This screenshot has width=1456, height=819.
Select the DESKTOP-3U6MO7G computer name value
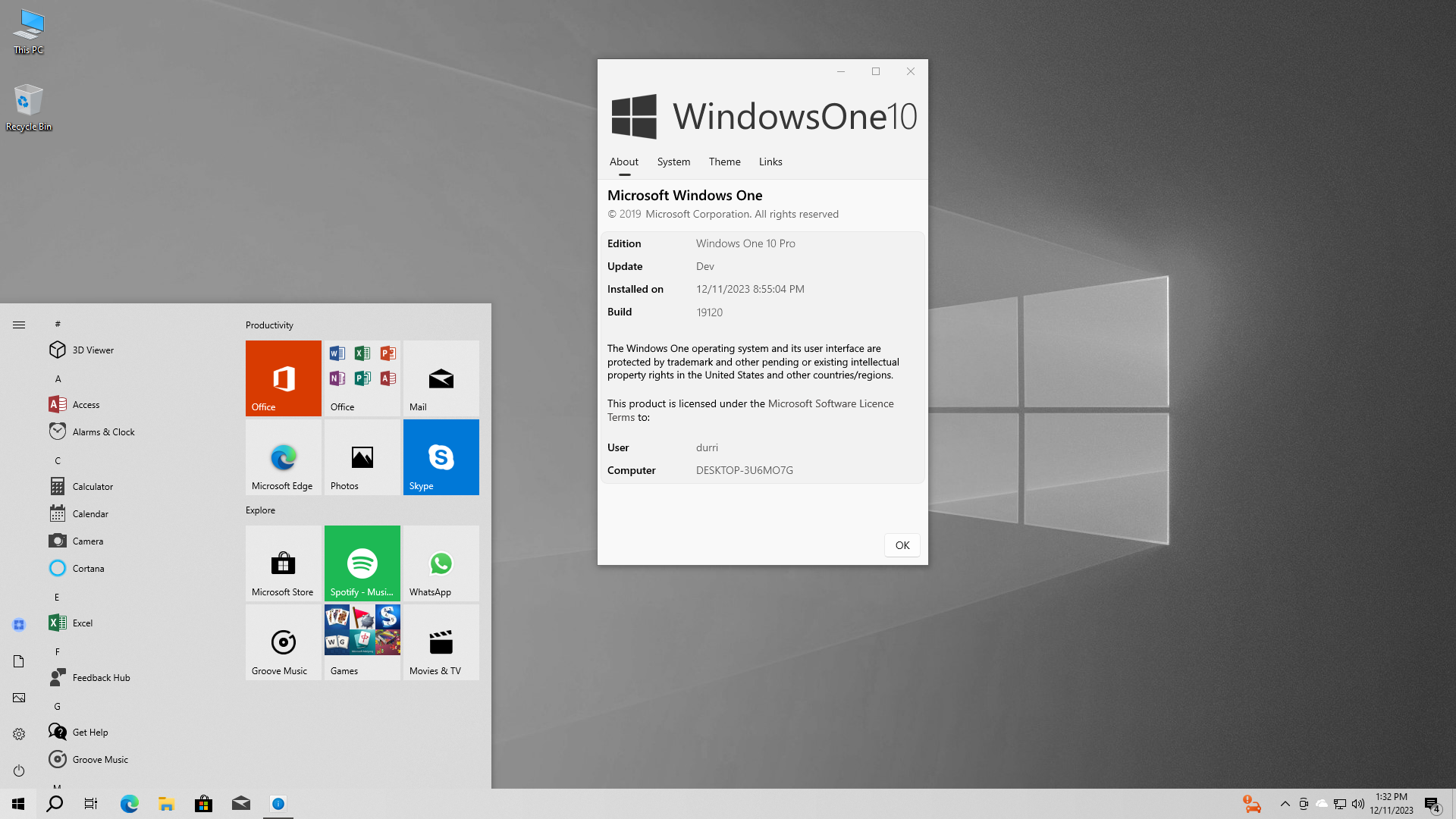[x=745, y=470]
